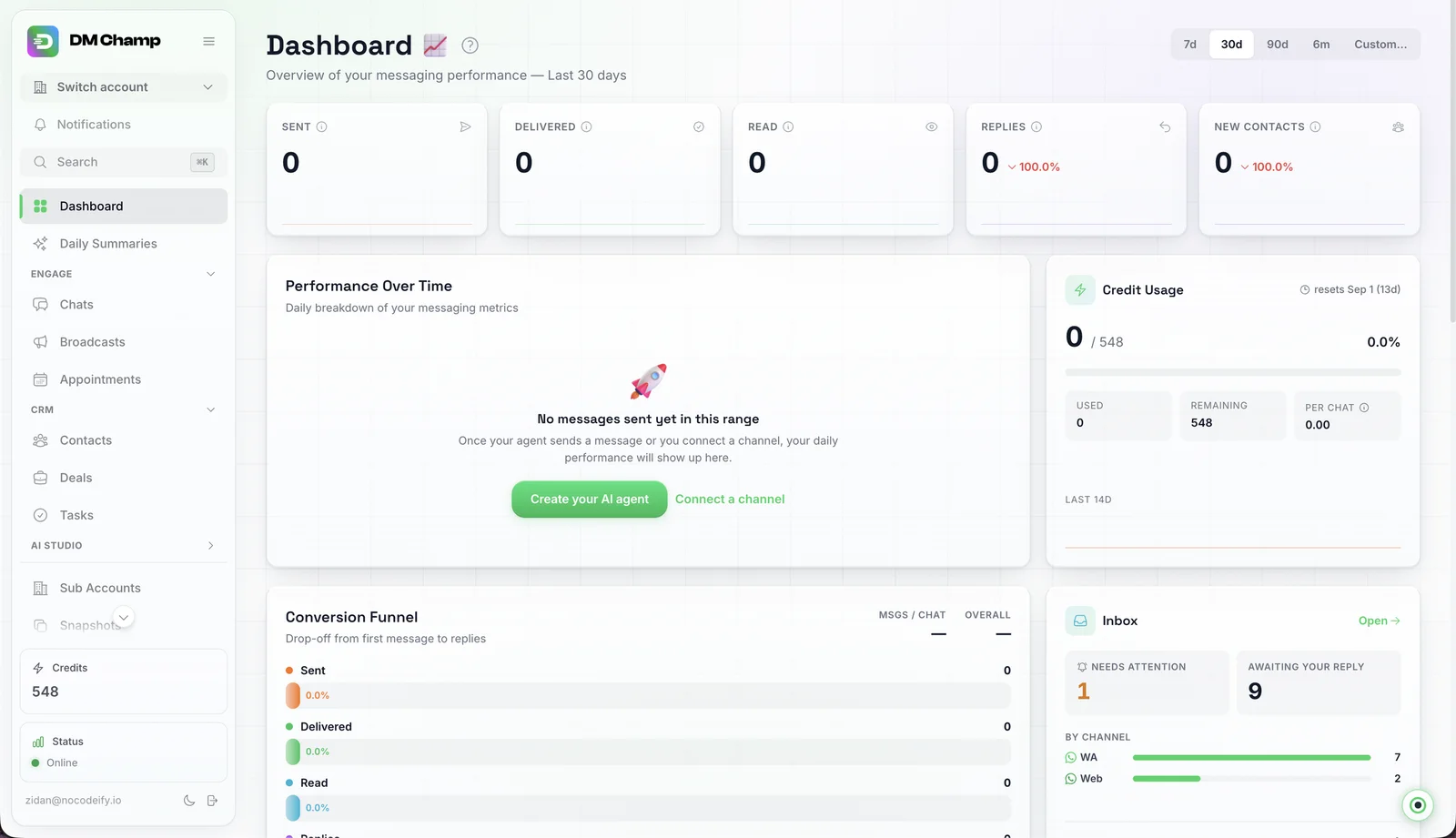Open the dashboard help question mark icon
Image resolution: width=1456 pixels, height=838 pixels.
coord(470,45)
